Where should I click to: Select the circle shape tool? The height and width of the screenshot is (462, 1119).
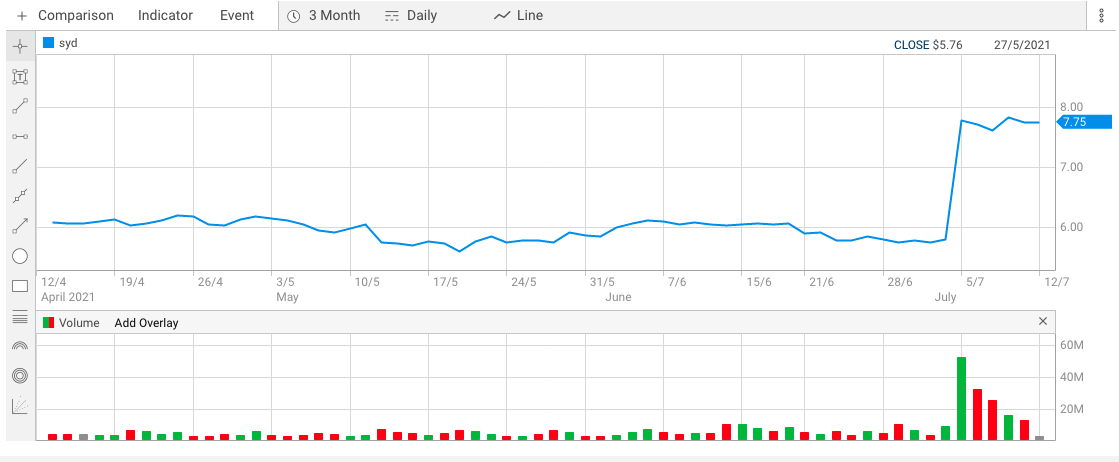tap(20, 256)
